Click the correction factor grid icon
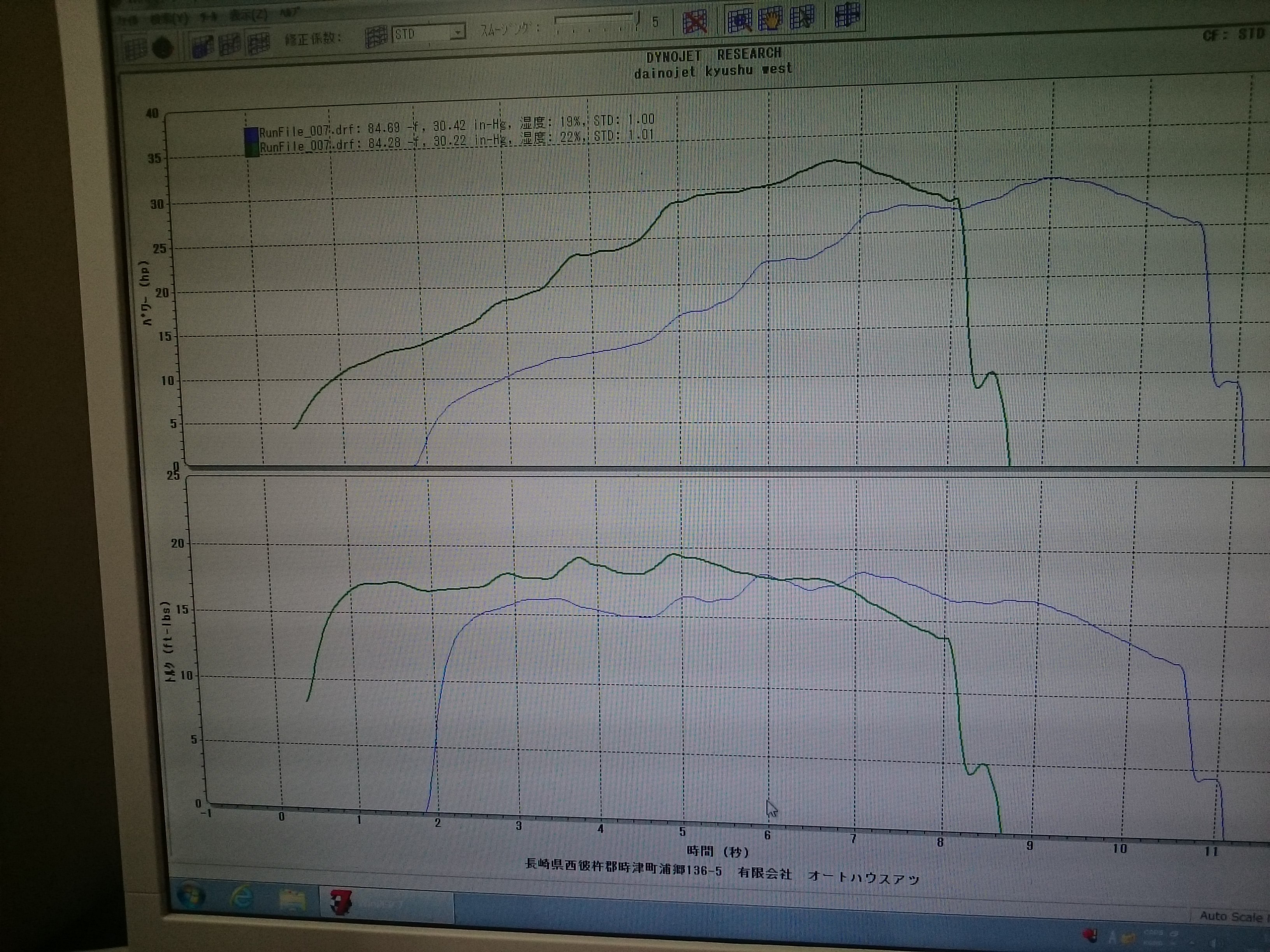This screenshot has width=1270, height=952. (376, 37)
